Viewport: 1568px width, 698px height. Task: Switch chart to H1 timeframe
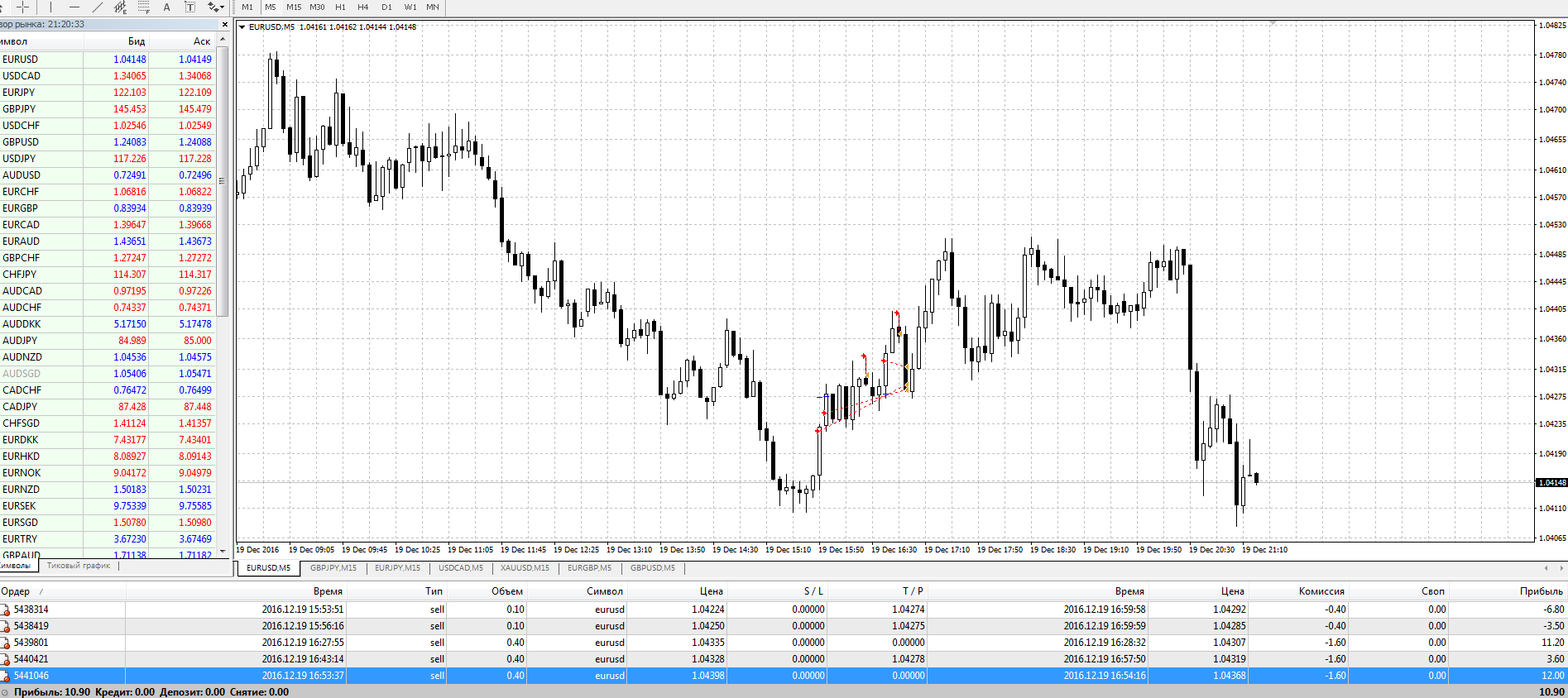coord(340,7)
